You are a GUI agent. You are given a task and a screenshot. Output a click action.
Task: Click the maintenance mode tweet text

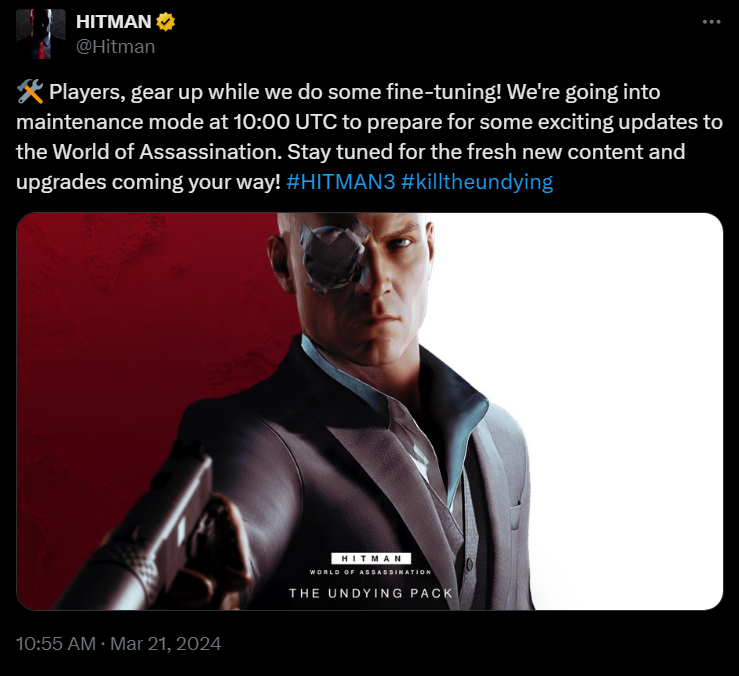coord(370,137)
